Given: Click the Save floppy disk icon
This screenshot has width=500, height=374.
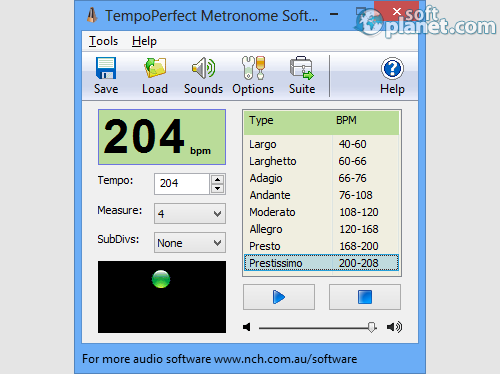Looking at the screenshot, I should click(106, 68).
